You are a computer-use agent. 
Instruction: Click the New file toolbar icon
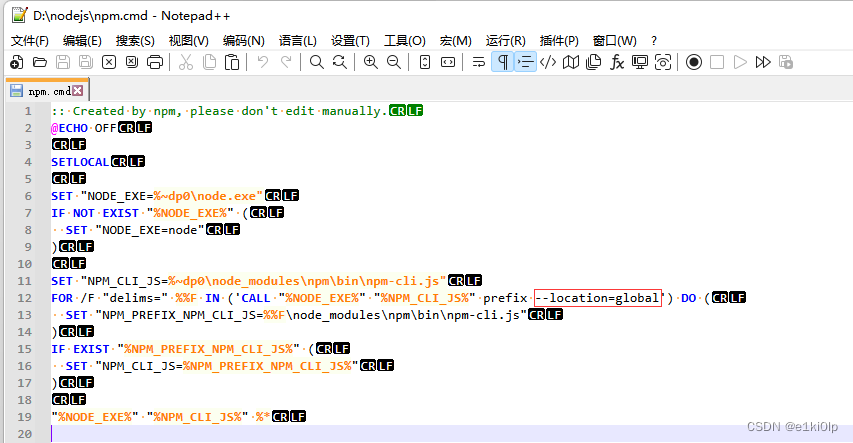point(17,63)
